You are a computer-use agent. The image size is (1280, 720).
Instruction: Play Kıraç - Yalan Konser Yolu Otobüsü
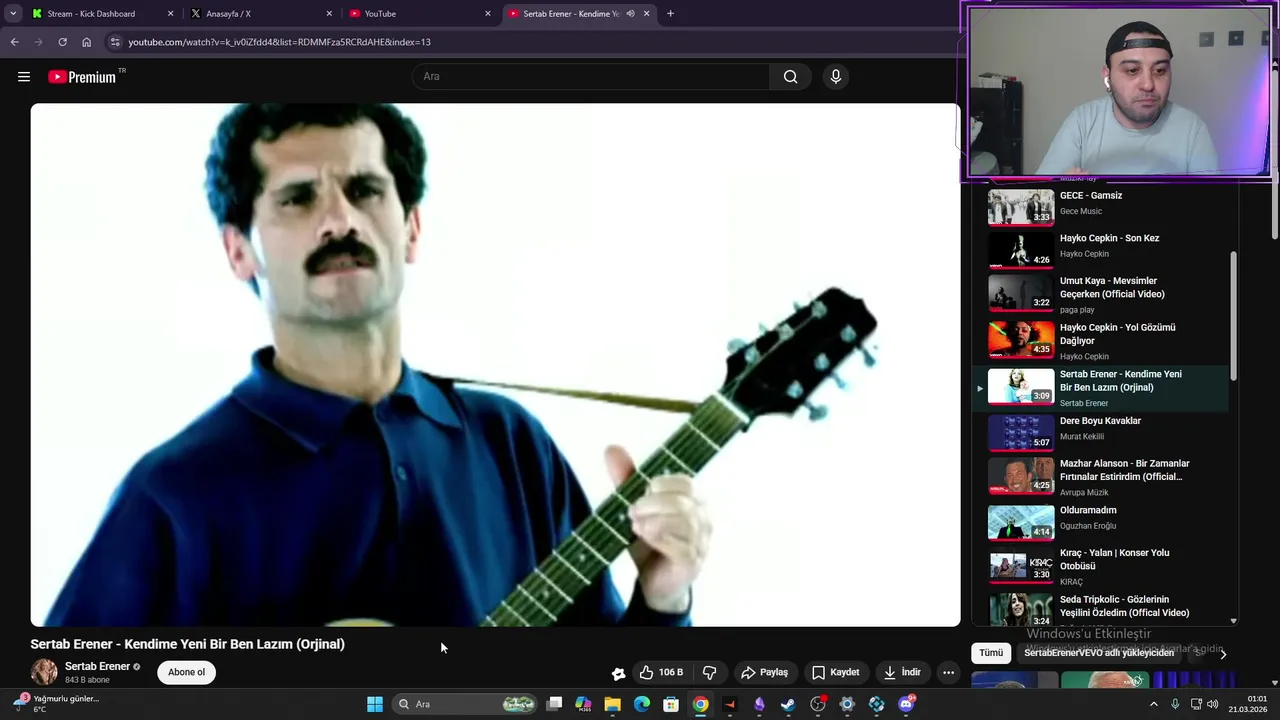[x=1100, y=566]
